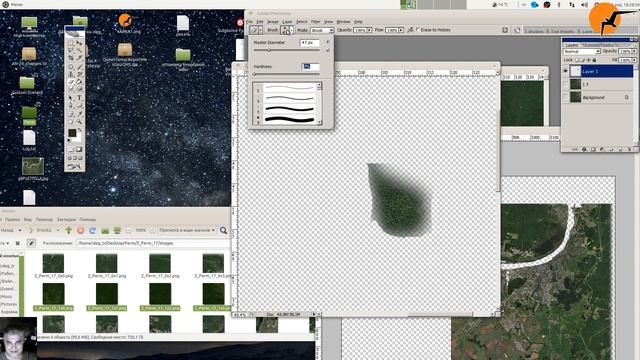
Task: Select the Rectangular Marquee tool in toolbox
Action: (x=71, y=43)
